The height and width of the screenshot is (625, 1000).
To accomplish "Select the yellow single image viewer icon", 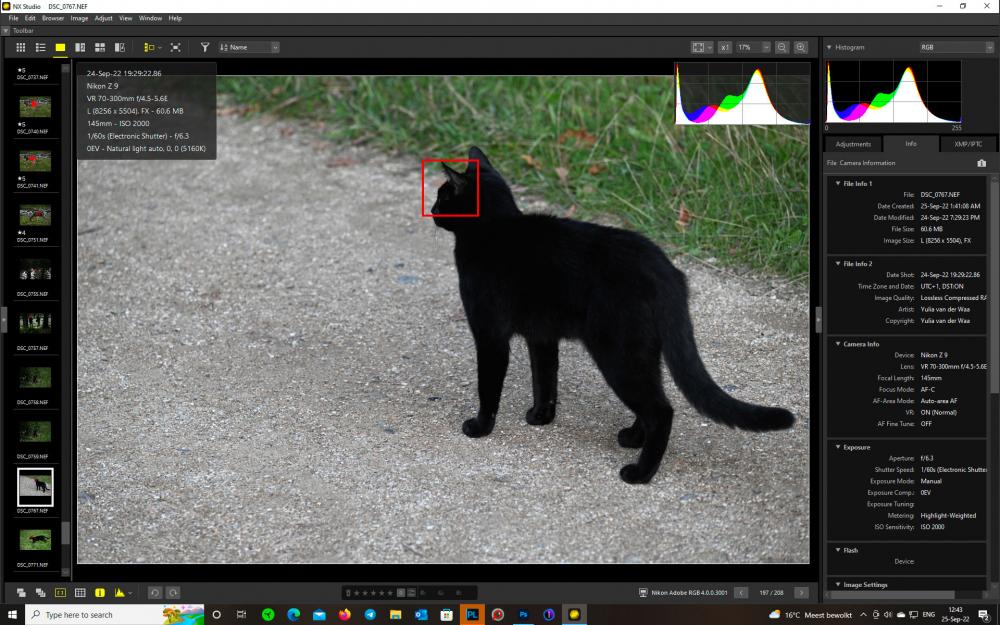I will [60, 47].
